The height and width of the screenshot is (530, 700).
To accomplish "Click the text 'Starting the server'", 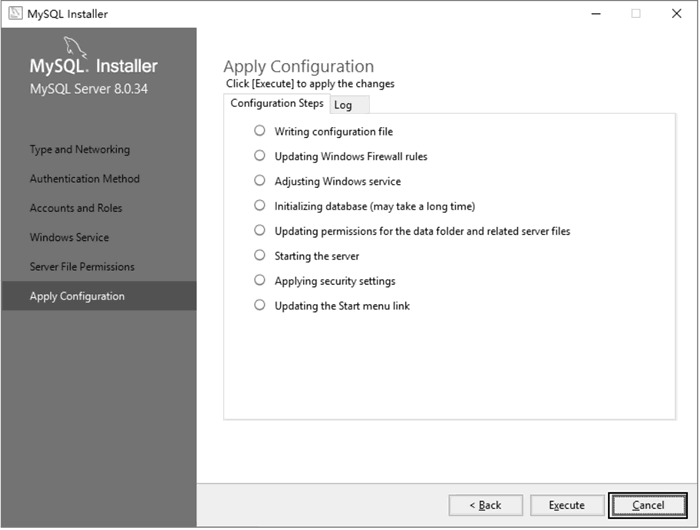I will pyautogui.click(x=317, y=256).
